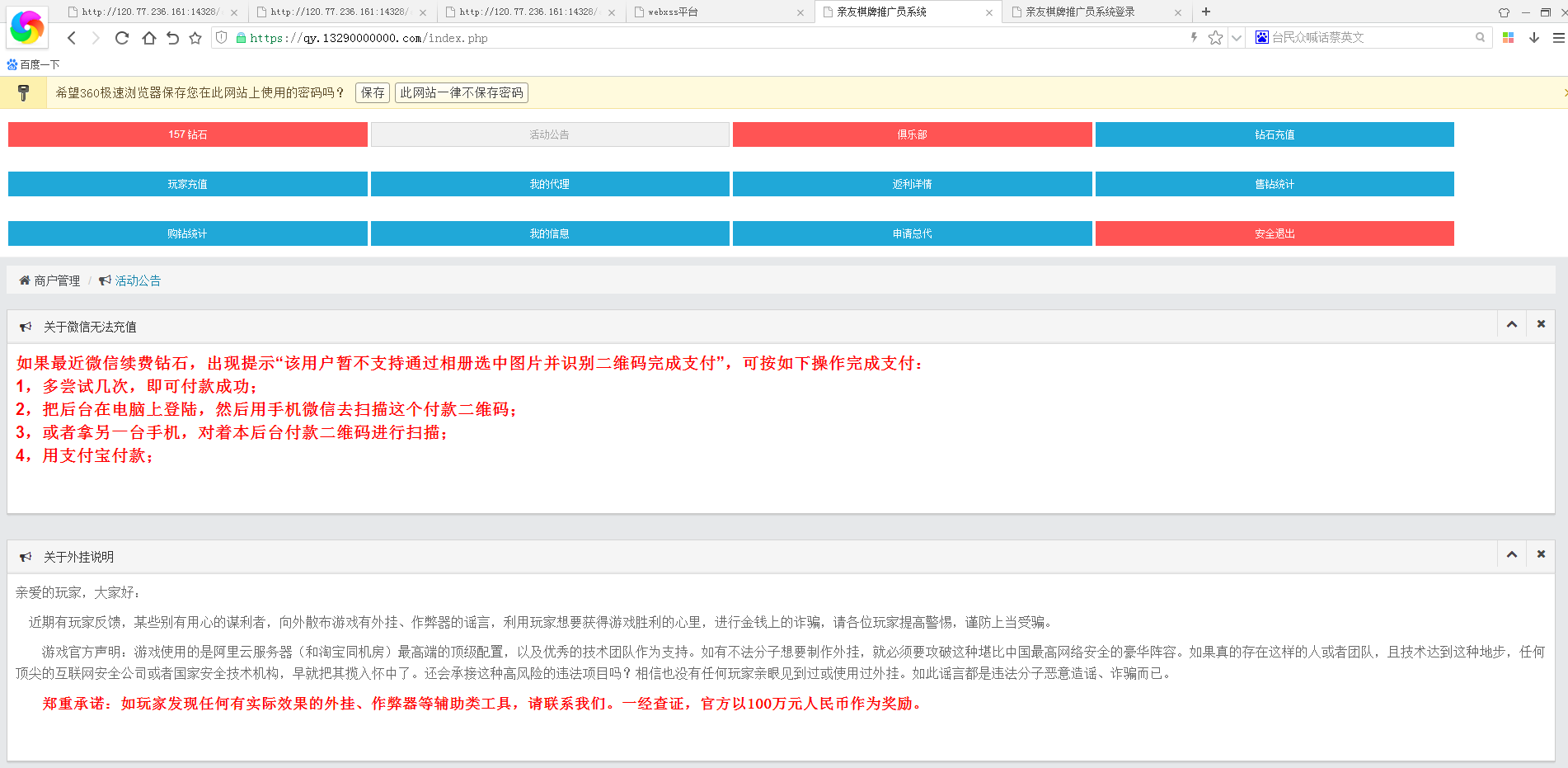The height and width of the screenshot is (768, 1568).
Task: Expand address bar favorites dropdown arrow
Action: tap(1237, 38)
